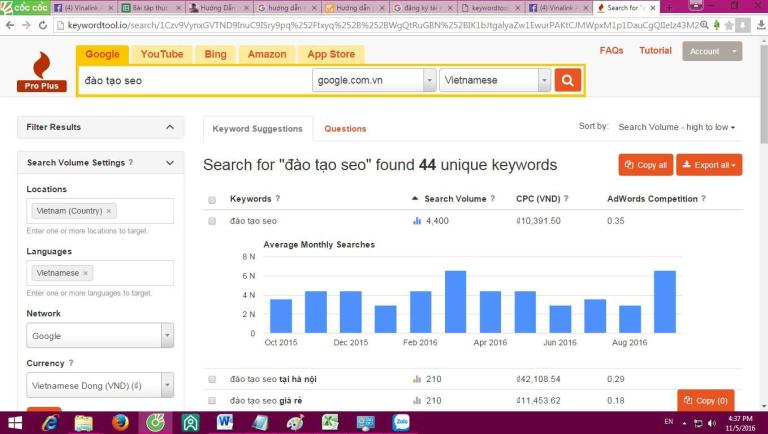
Task: Click Copy (0) floating button
Action: click(x=705, y=401)
